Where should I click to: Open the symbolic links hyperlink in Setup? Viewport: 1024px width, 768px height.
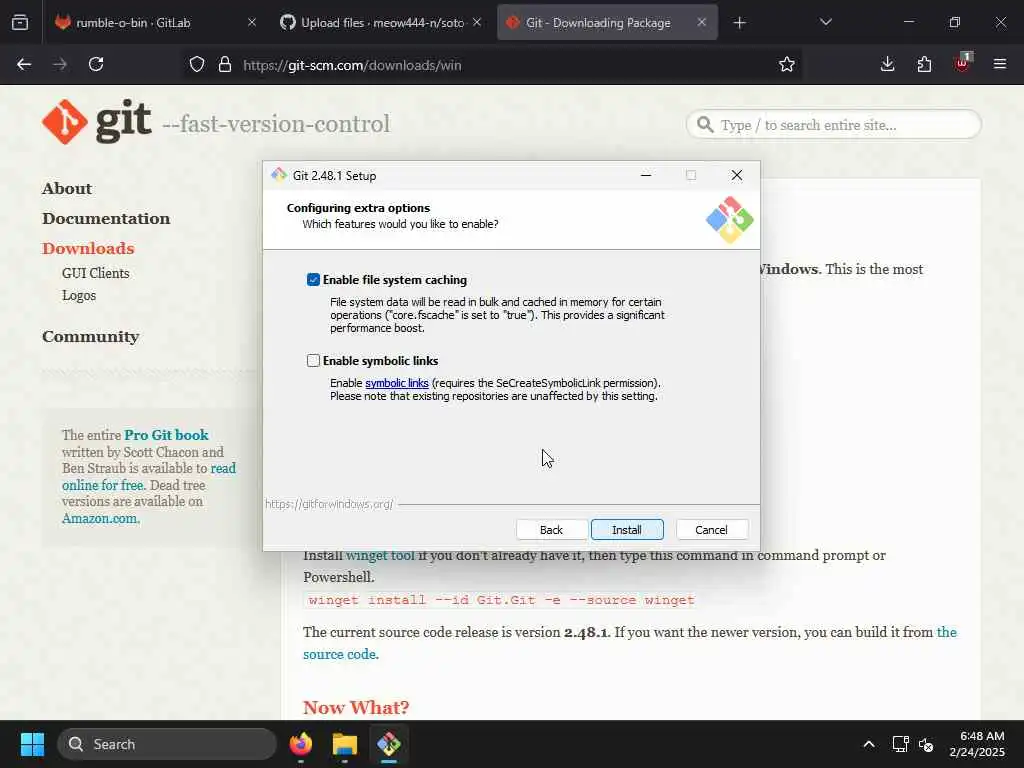click(x=396, y=383)
